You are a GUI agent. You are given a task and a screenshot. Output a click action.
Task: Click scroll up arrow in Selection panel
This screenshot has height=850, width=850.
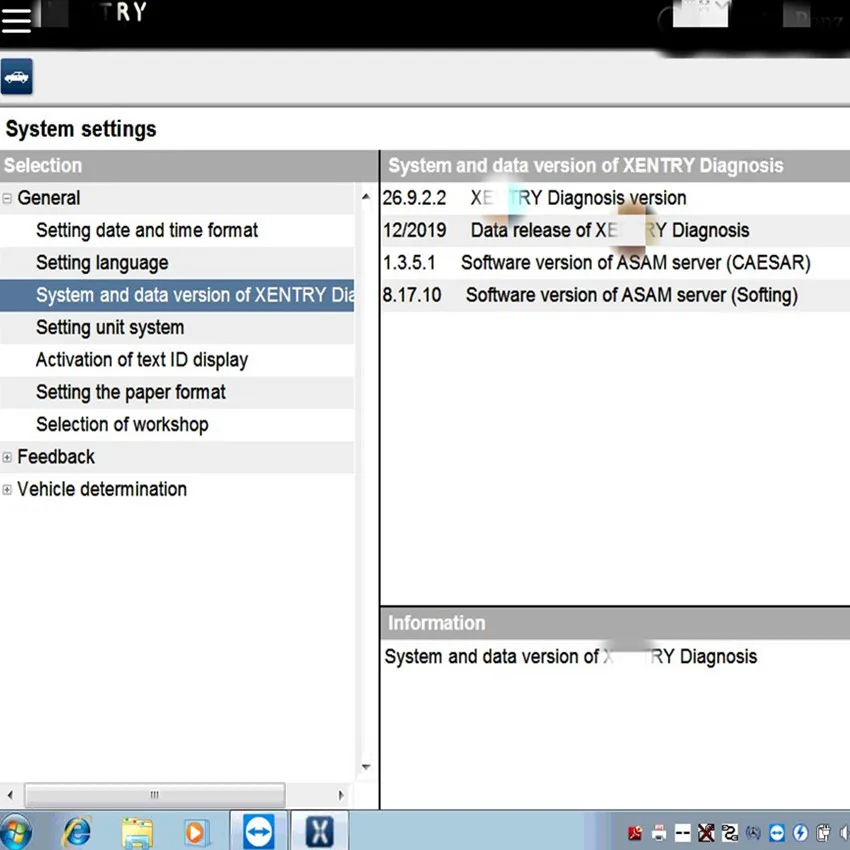[x=366, y=197]
